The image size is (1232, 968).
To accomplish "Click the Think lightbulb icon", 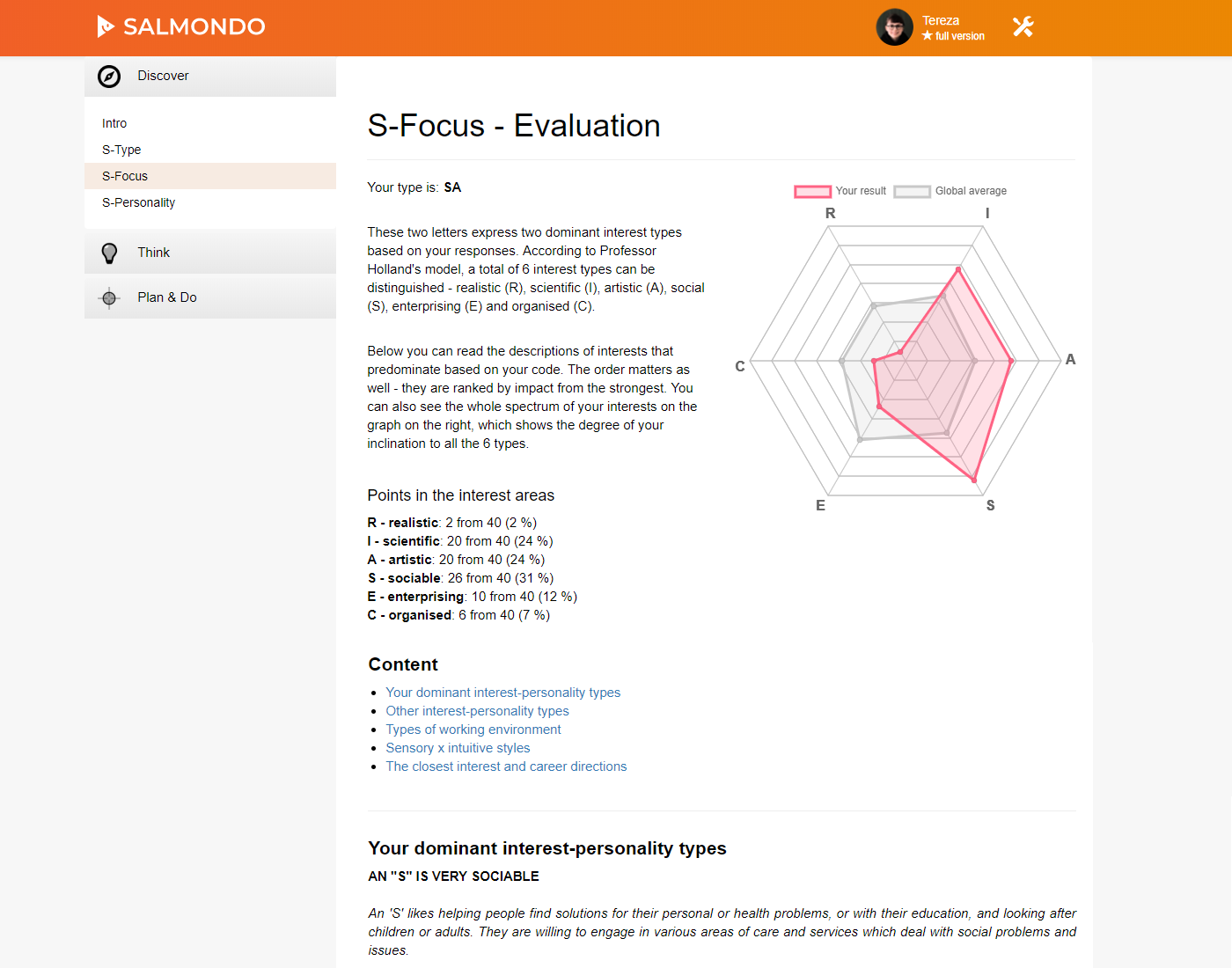I will pyautogui.click(x=109, y=253).
